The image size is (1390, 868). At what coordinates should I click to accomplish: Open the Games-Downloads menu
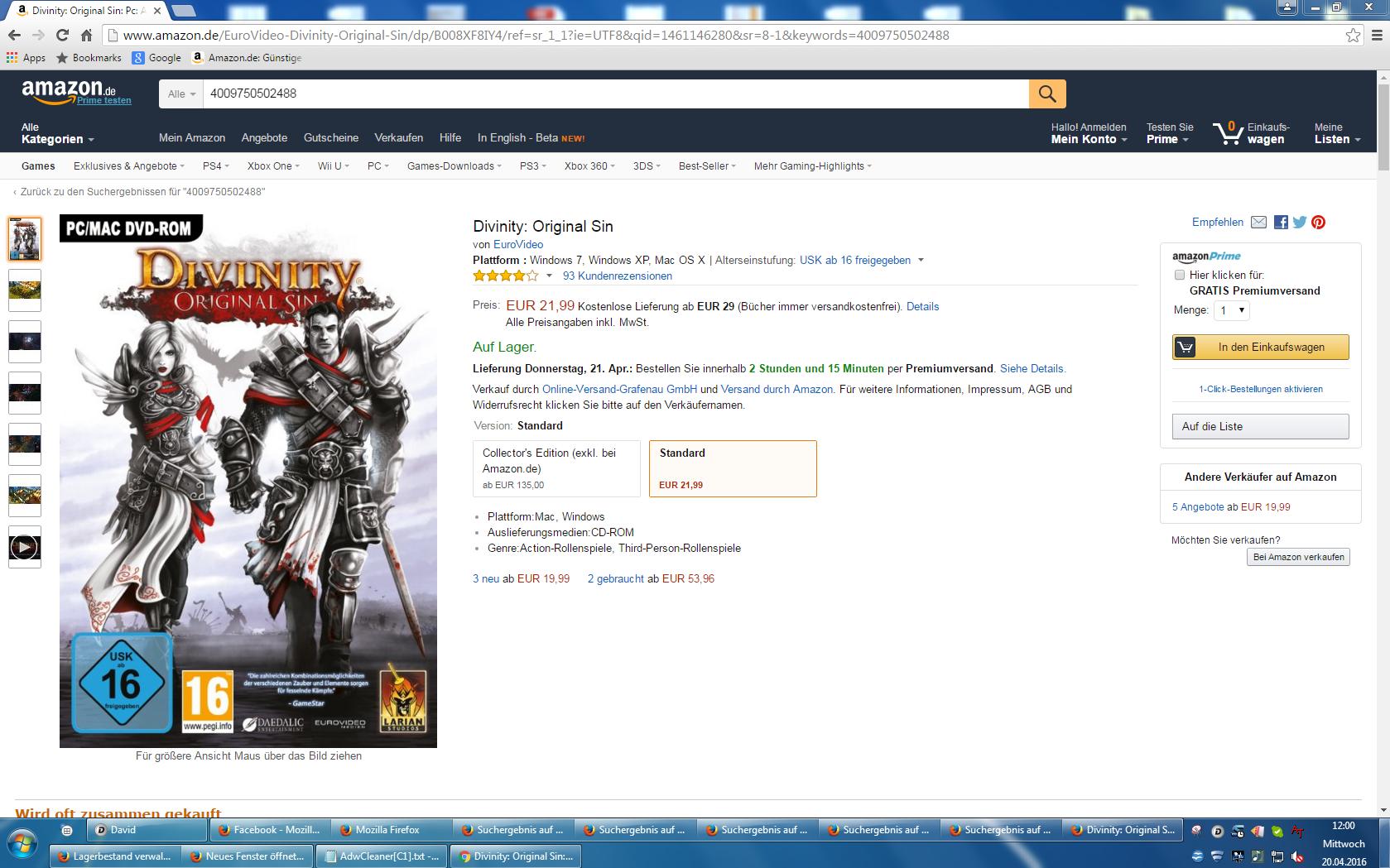455,165
